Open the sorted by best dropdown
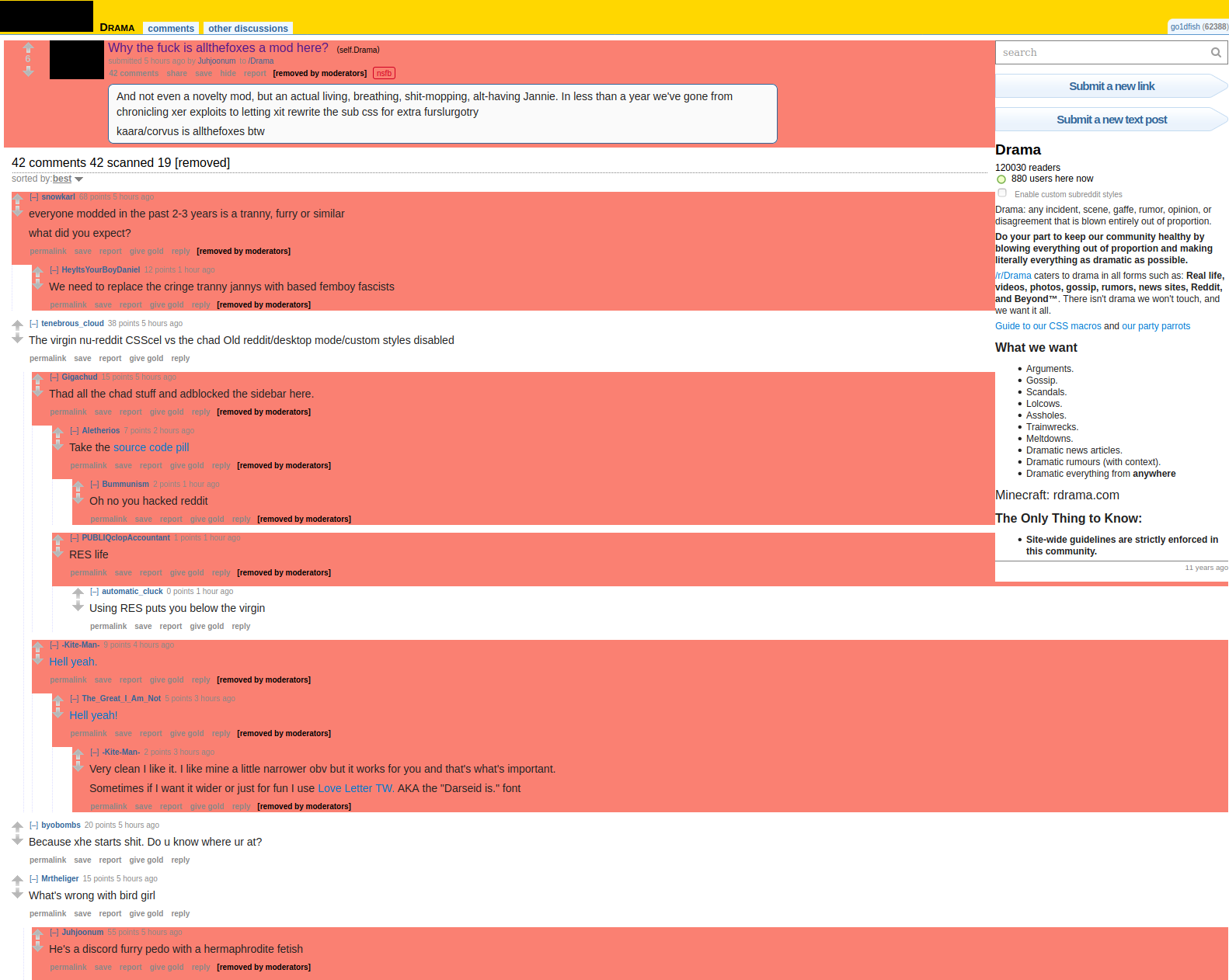 click(x=68, y=179)
